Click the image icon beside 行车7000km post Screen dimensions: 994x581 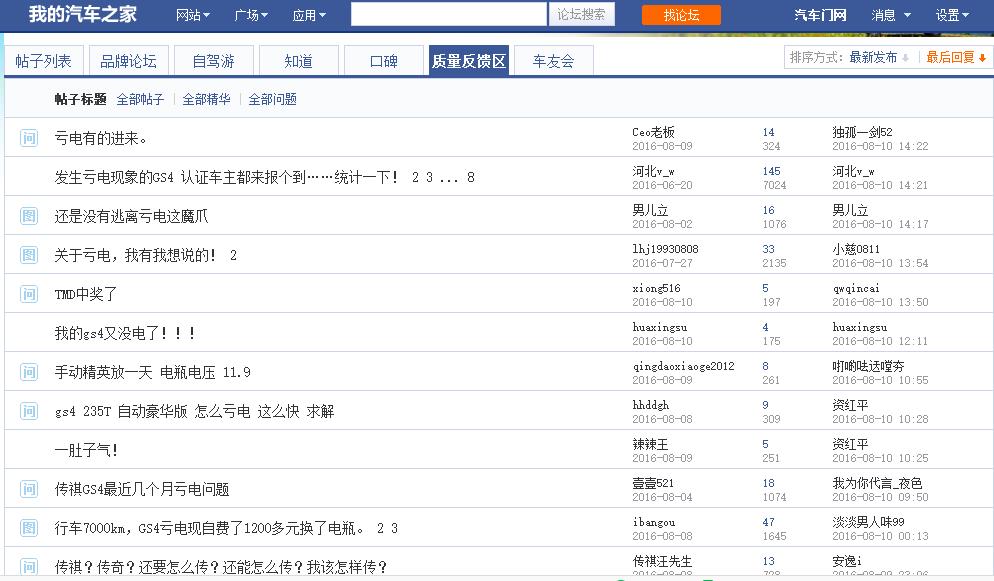point(29,528)
